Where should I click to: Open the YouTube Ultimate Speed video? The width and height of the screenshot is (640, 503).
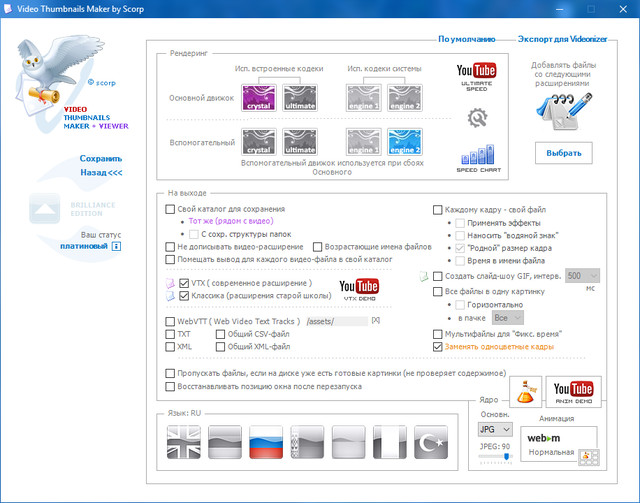(x=476, y=74)
